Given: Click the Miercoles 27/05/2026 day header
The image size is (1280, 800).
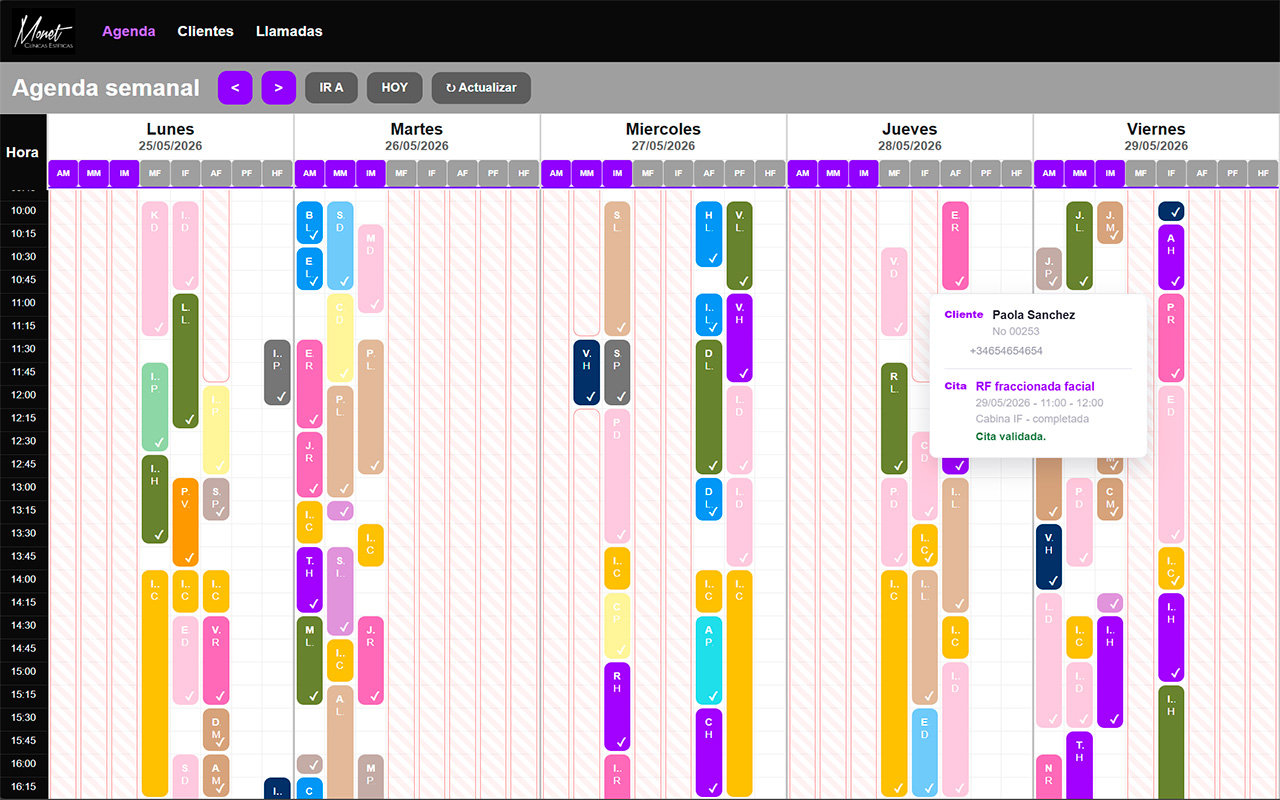Looking at the screenshot, I should point(663,137).
